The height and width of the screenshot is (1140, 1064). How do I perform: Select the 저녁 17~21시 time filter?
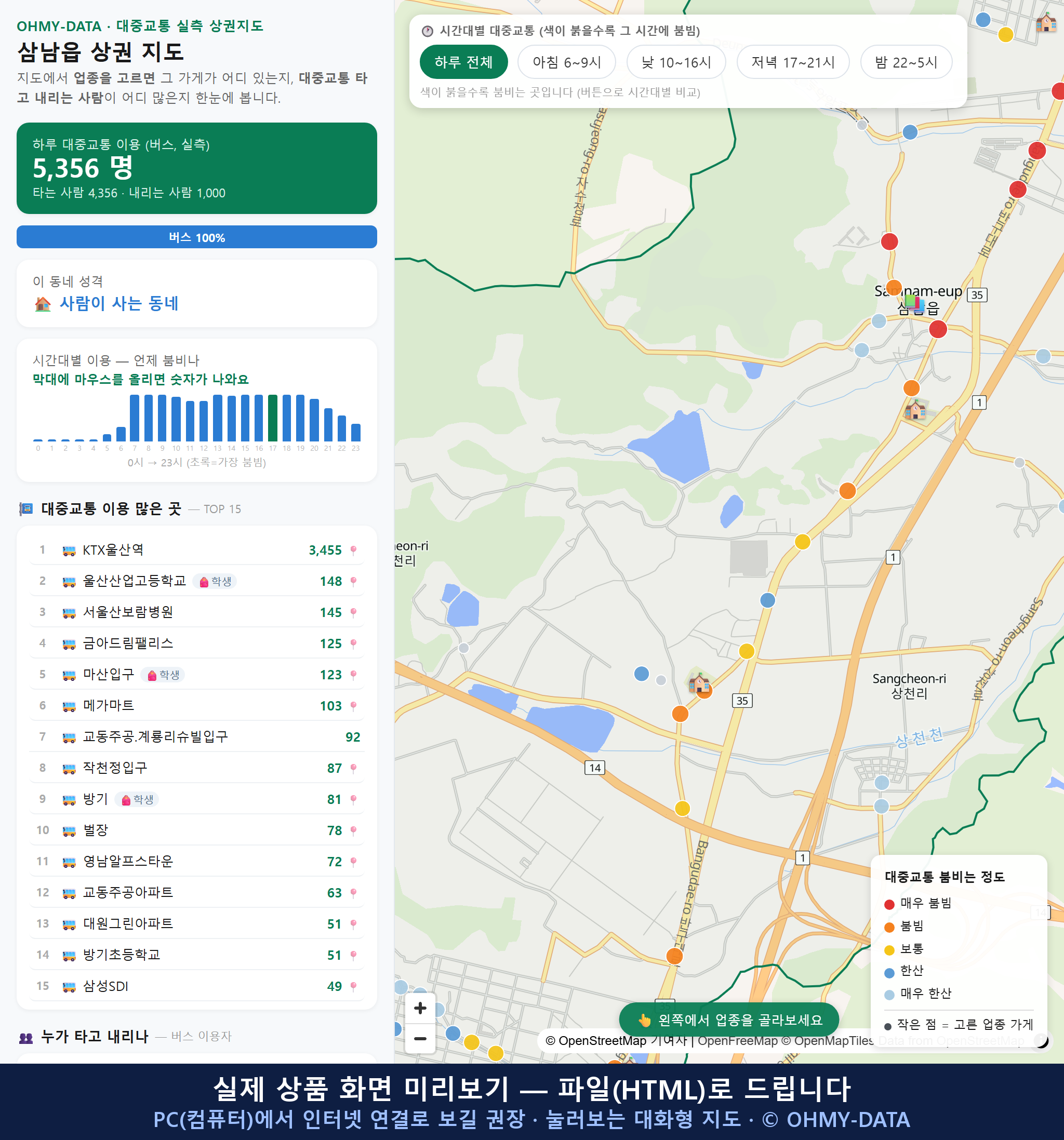[x=793, y=62]
